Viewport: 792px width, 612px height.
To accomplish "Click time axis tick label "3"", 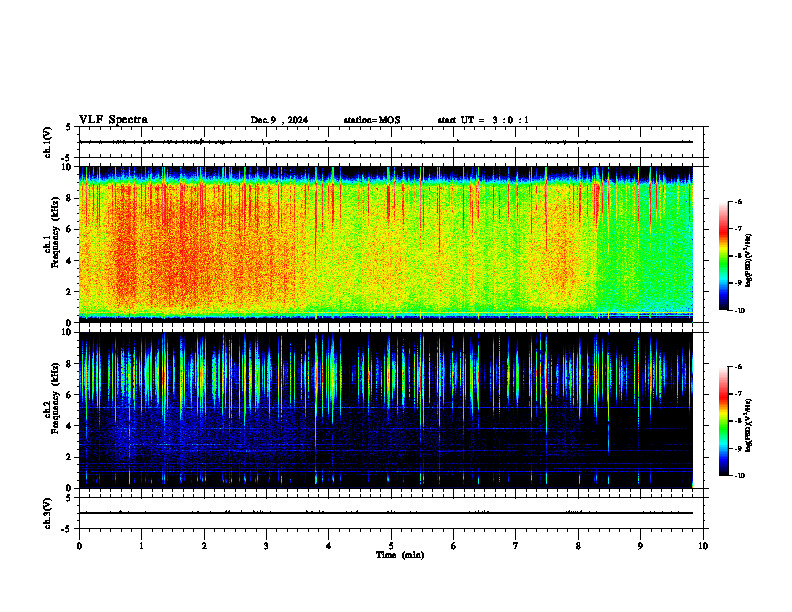I will click(266, 546).
